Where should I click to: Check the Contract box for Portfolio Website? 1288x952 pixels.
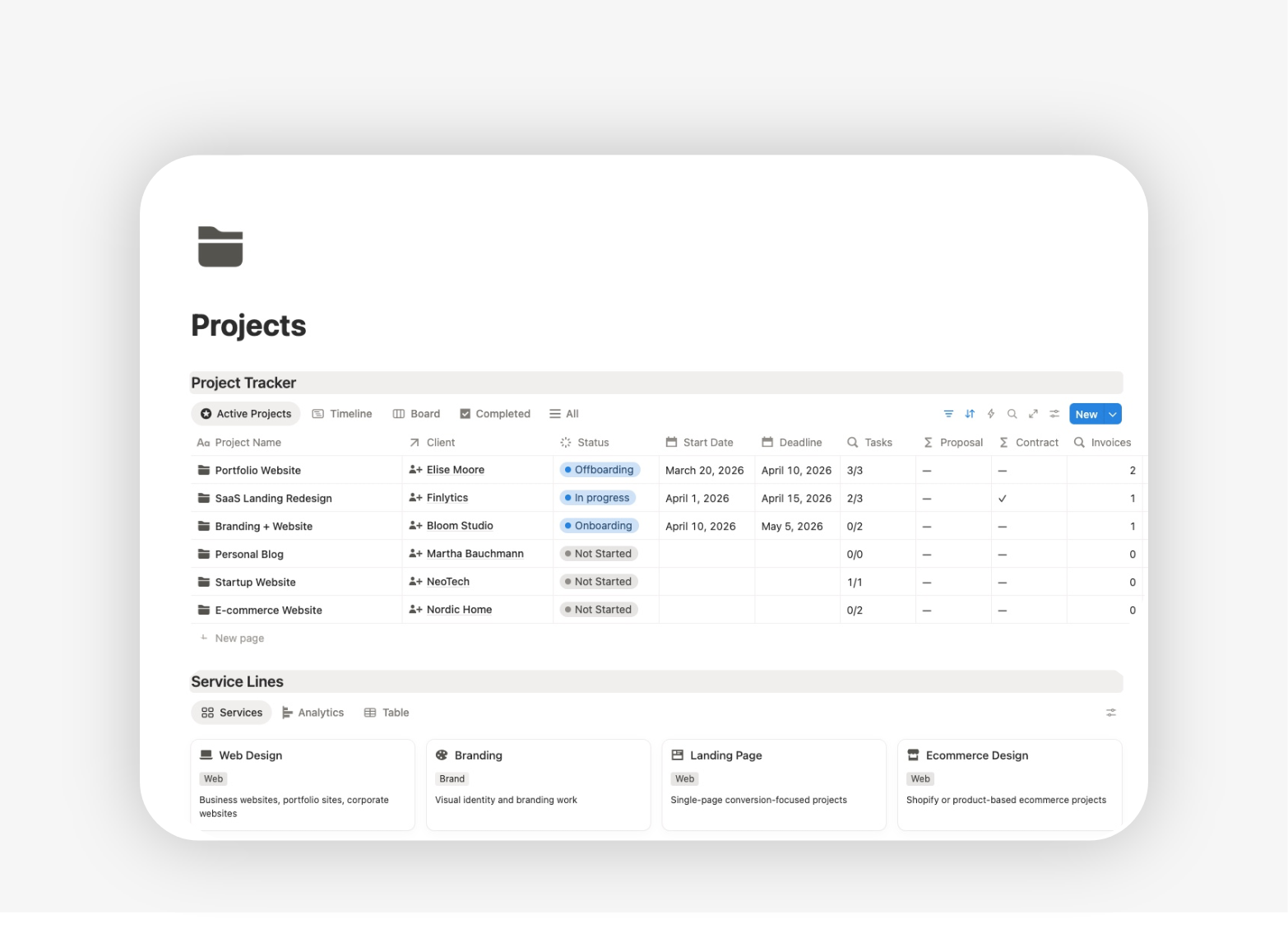coord(1003,470)
